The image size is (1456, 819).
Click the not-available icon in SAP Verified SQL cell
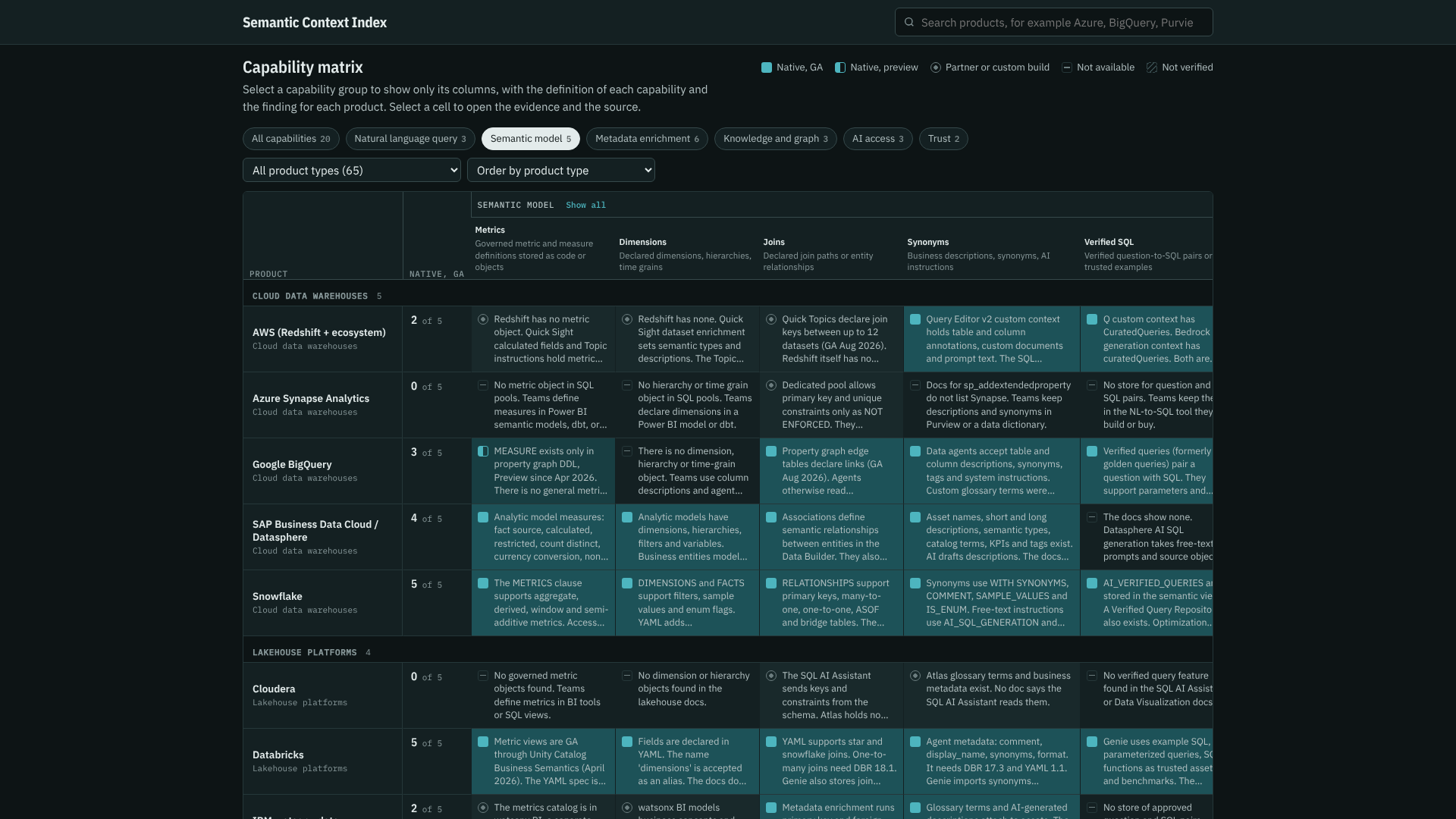pos(1092,517)
